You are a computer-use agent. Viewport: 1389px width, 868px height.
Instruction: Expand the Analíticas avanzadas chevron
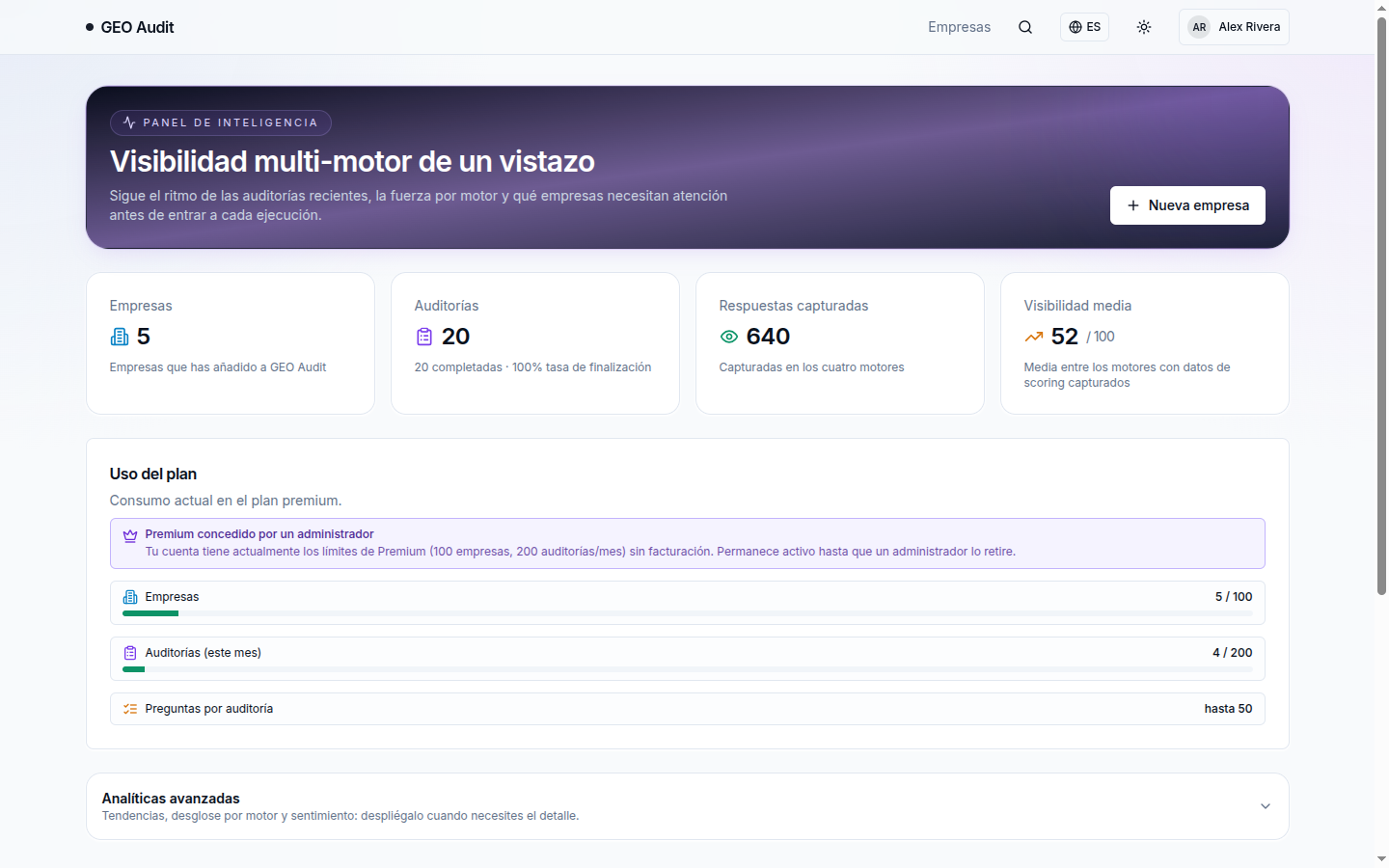pyautogui.click(x=1266, y=806)
